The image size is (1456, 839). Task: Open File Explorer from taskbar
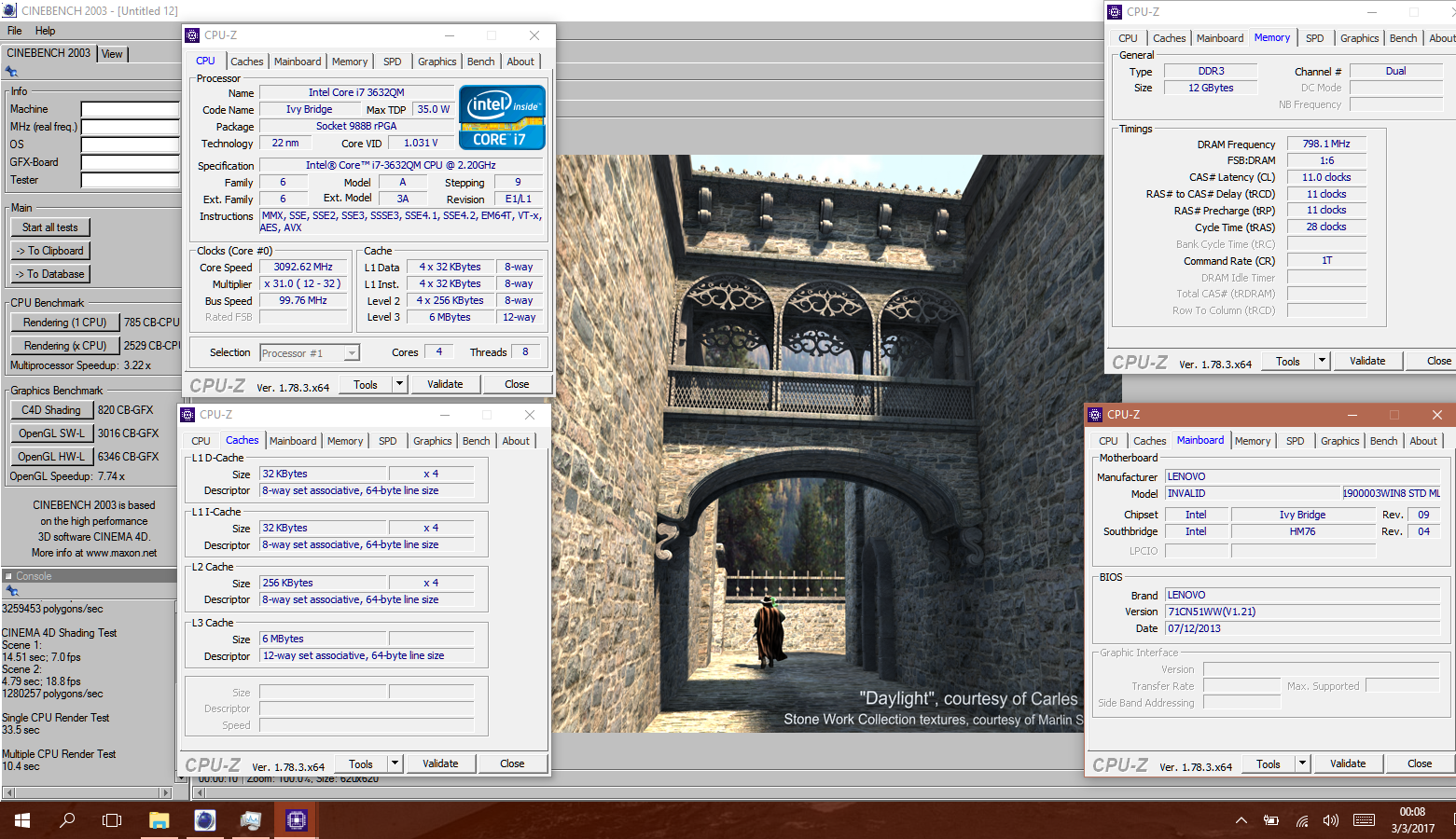[x=159, y=820]
